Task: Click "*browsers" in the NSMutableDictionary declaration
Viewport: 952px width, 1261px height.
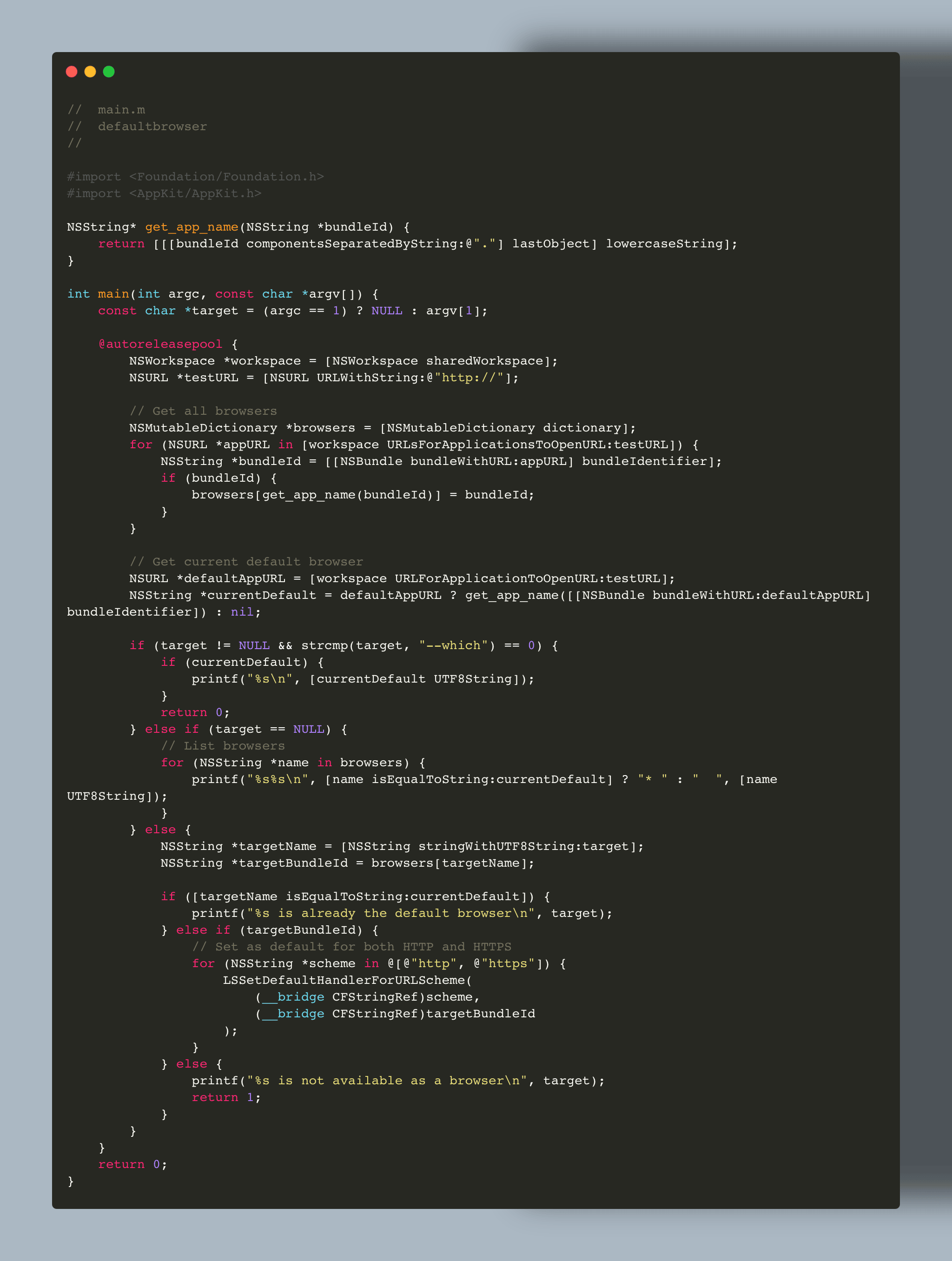Action: pos(320,428)
